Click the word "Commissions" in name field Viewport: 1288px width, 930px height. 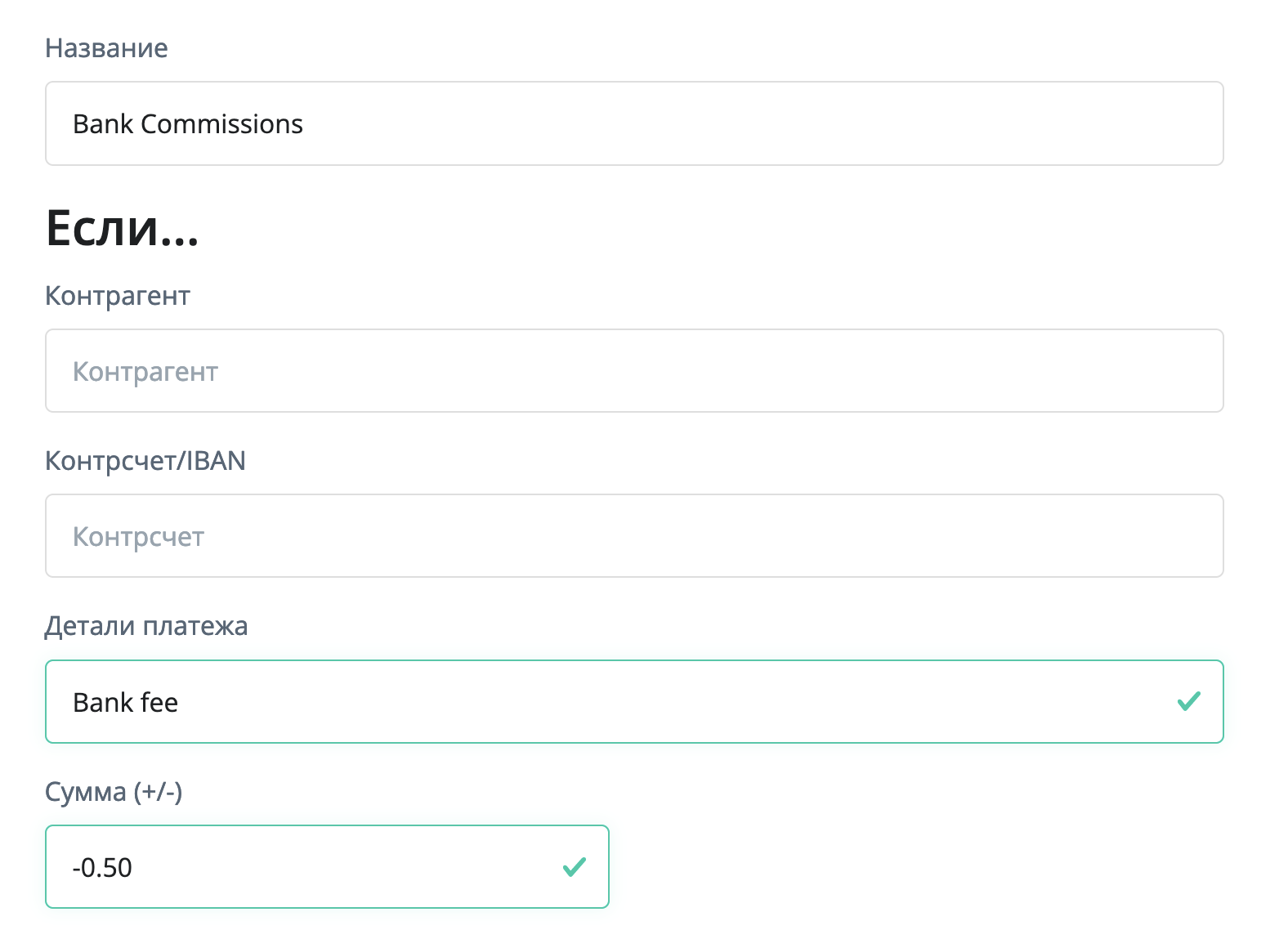tap(221, 124)
